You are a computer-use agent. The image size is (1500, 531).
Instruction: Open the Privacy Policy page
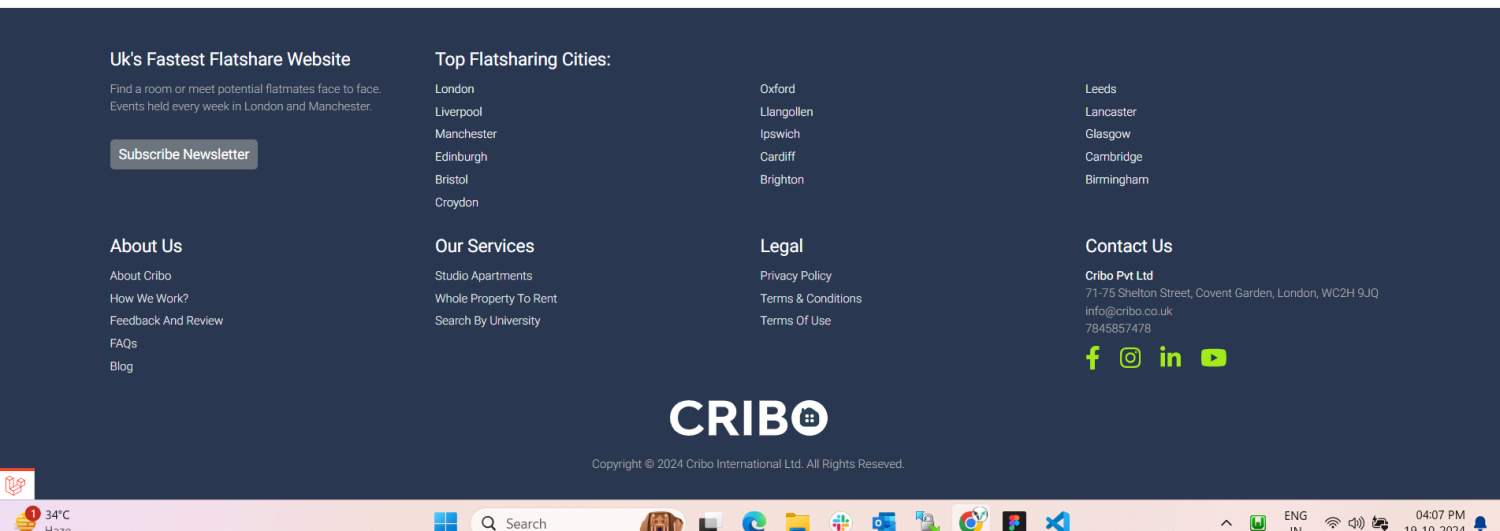click(795, 276)
